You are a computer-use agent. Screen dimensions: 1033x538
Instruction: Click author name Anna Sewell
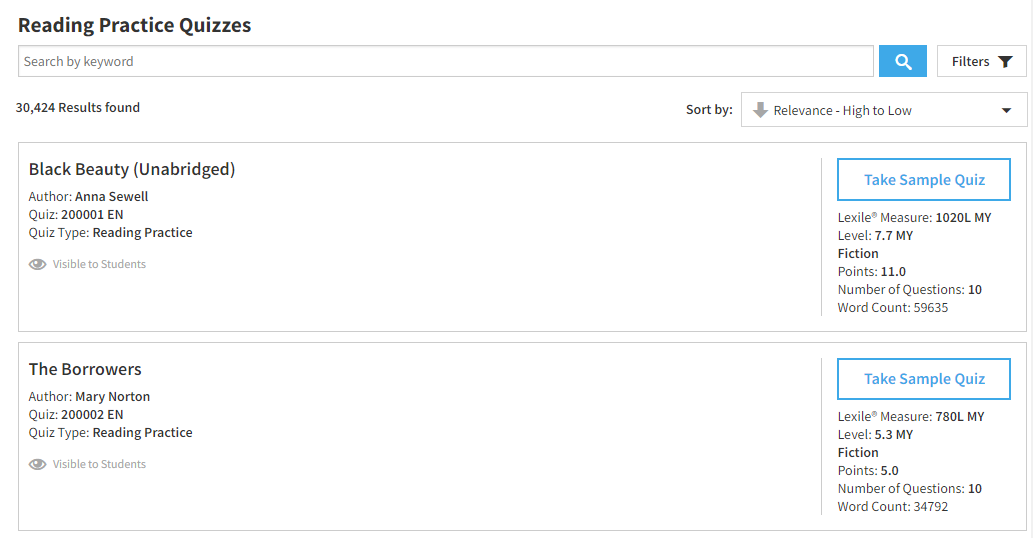click(x=111, y=196)
